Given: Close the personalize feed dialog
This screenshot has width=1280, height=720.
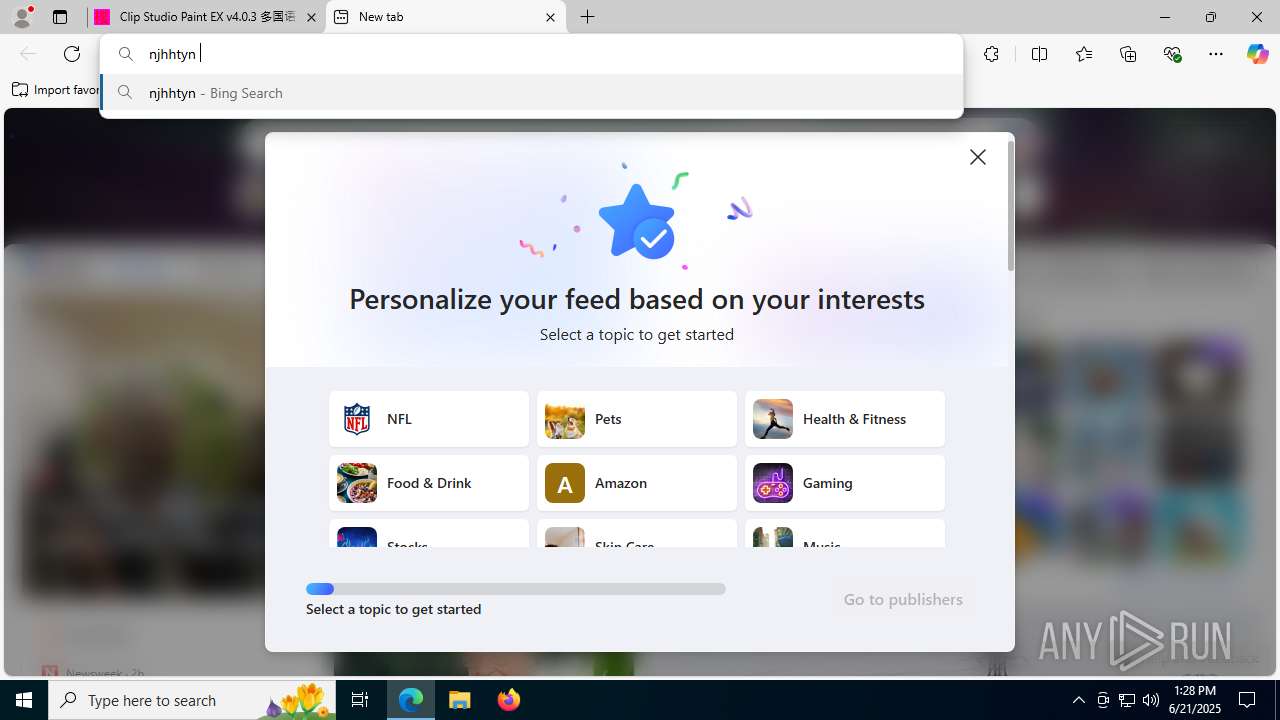Looking at the screenshot, I should click(978, 157).
